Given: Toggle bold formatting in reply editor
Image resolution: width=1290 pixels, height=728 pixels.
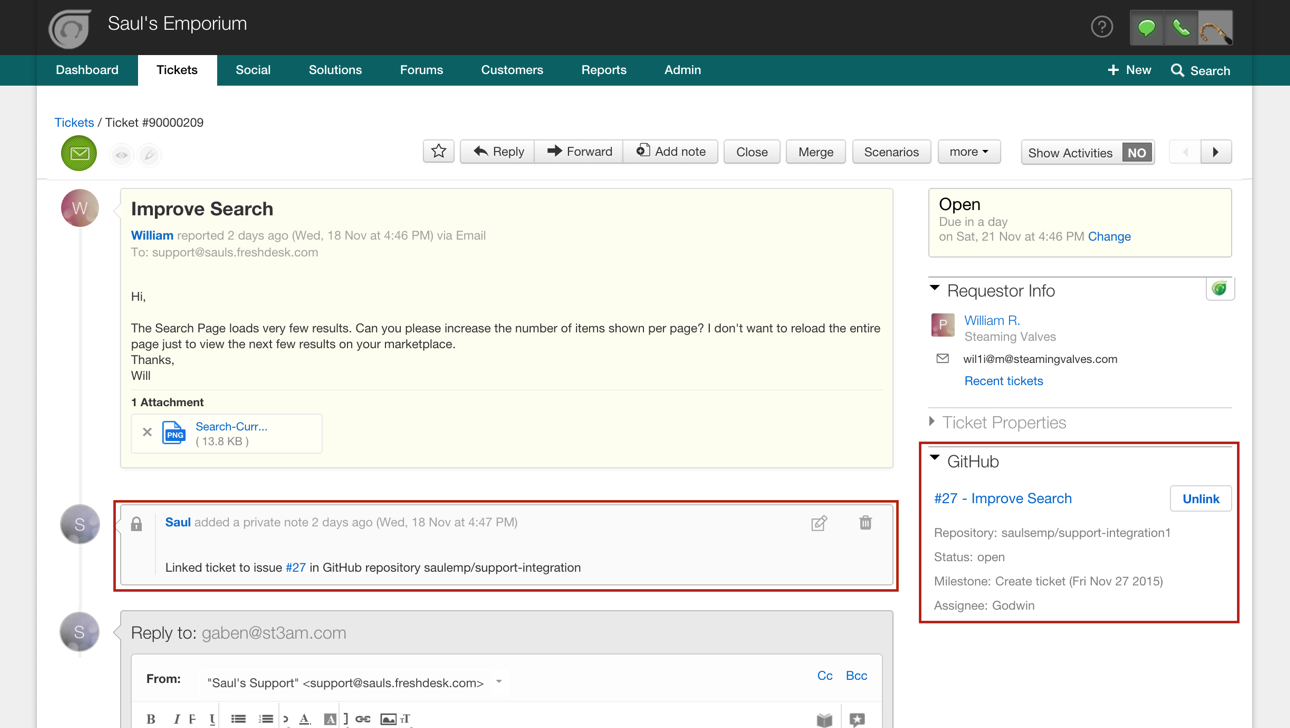Looking at the screenshot, I should click(x=151, y=719).
